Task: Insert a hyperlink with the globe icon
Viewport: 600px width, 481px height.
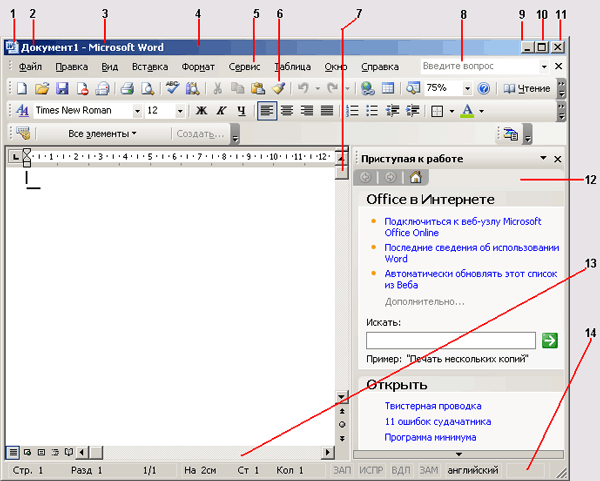Action: pyautogui.click(x=368, y=89)
